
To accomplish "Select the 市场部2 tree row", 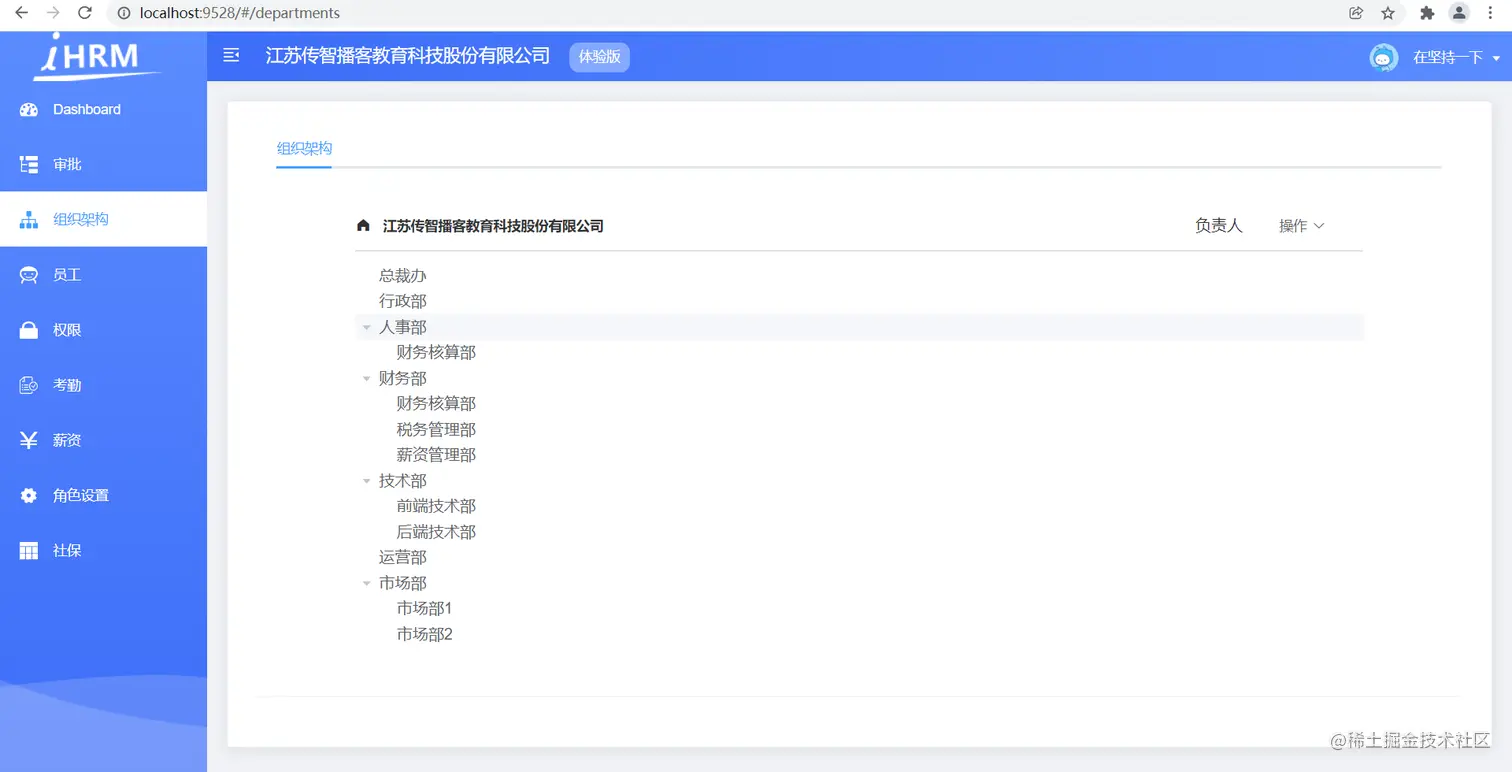I will click(859, 635).
